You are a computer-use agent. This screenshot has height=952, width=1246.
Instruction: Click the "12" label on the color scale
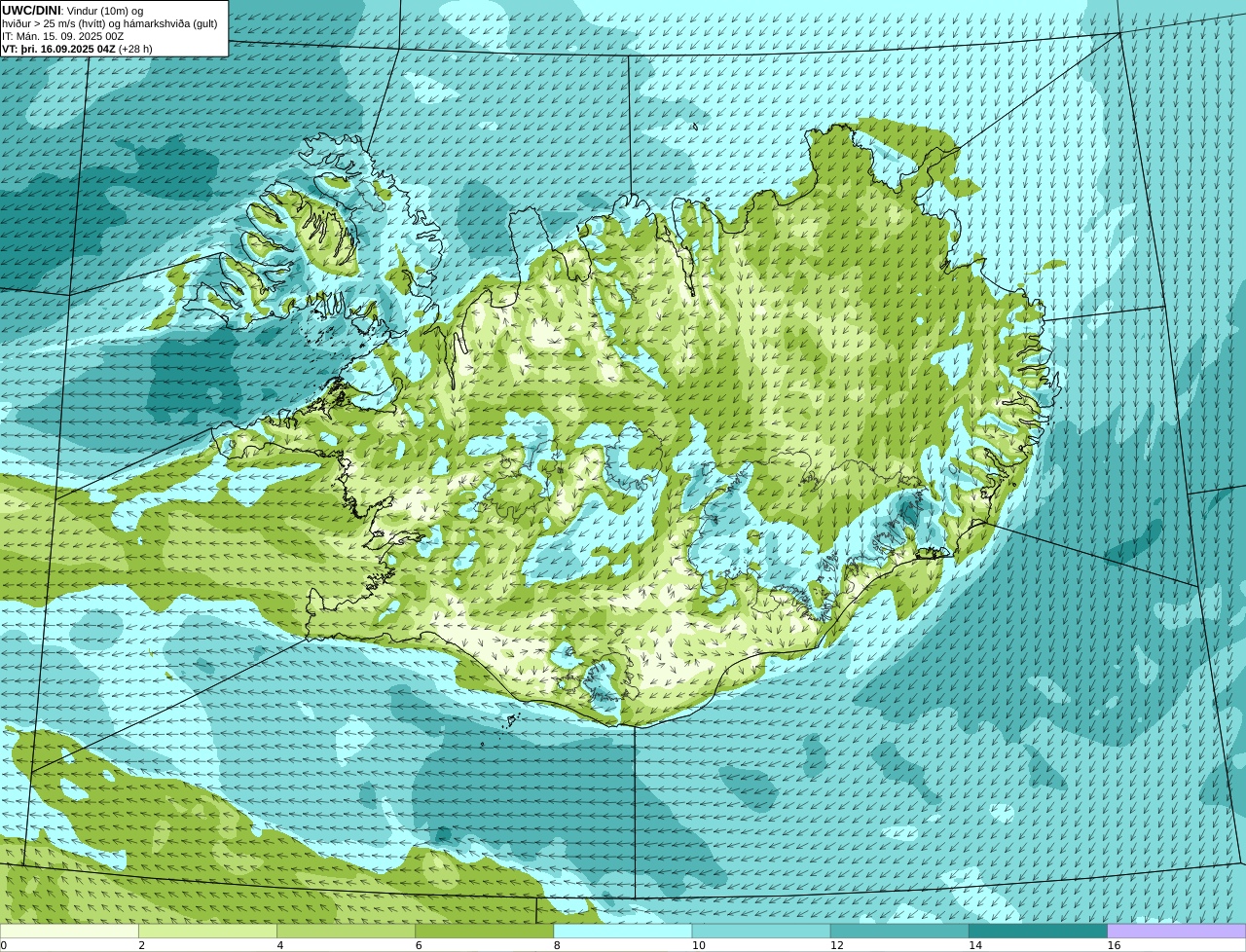pyautogui.click(x=837, y=945)
